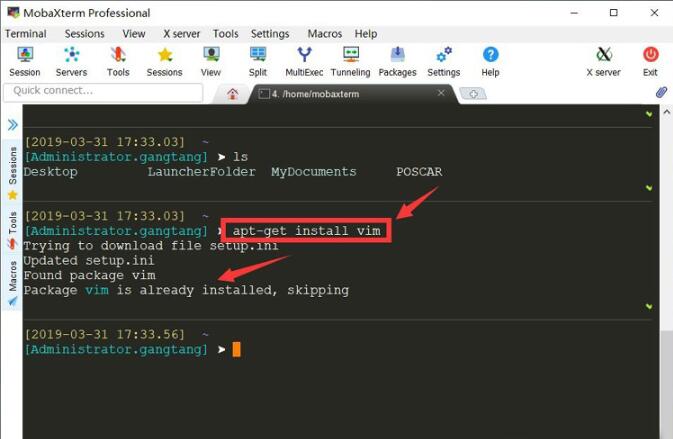Maximize the MobaXterm window
This screenshot has width=673, height=439.
click(614, 12)
